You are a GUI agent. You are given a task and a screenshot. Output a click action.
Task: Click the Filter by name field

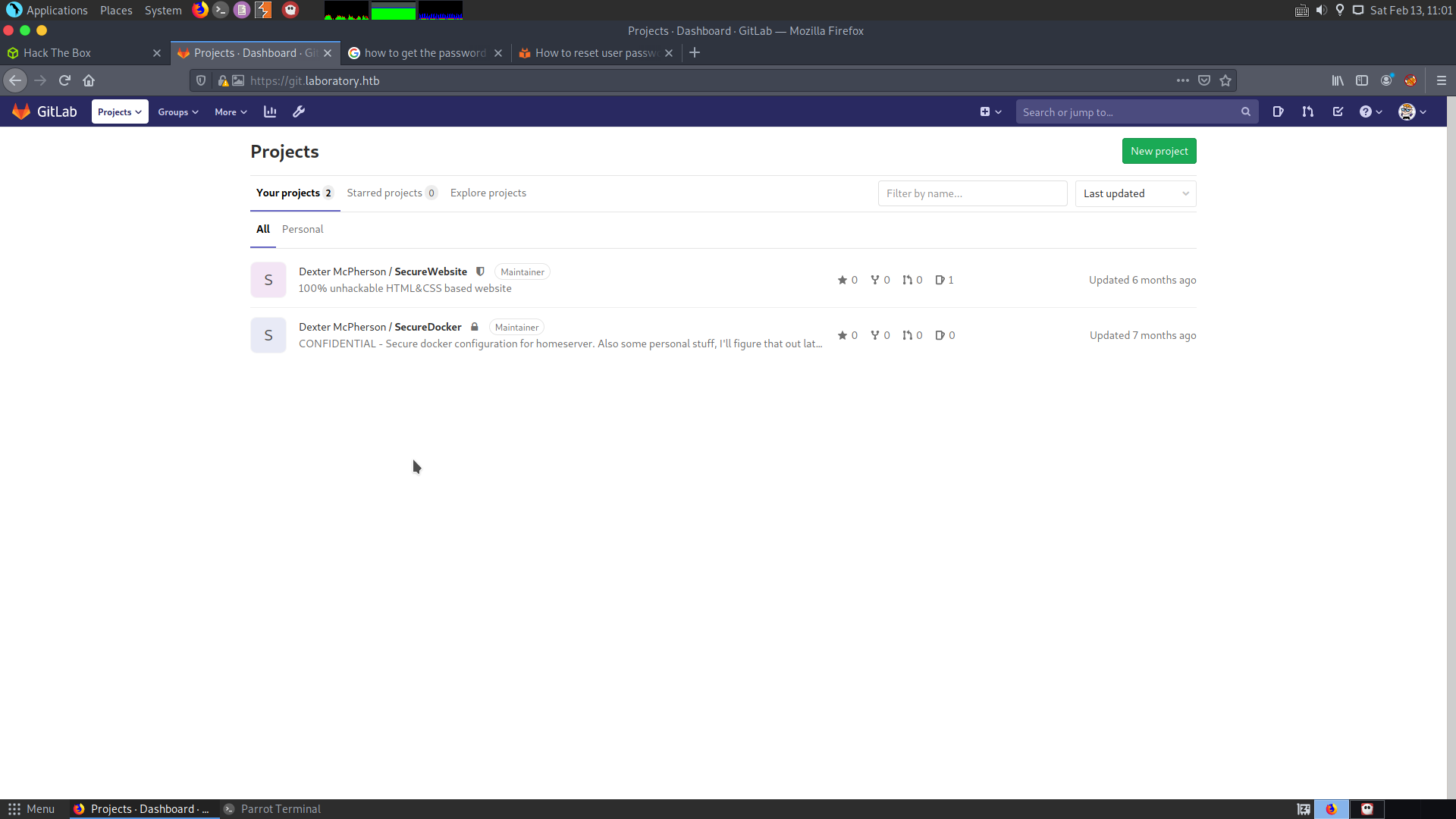[972, 193]
